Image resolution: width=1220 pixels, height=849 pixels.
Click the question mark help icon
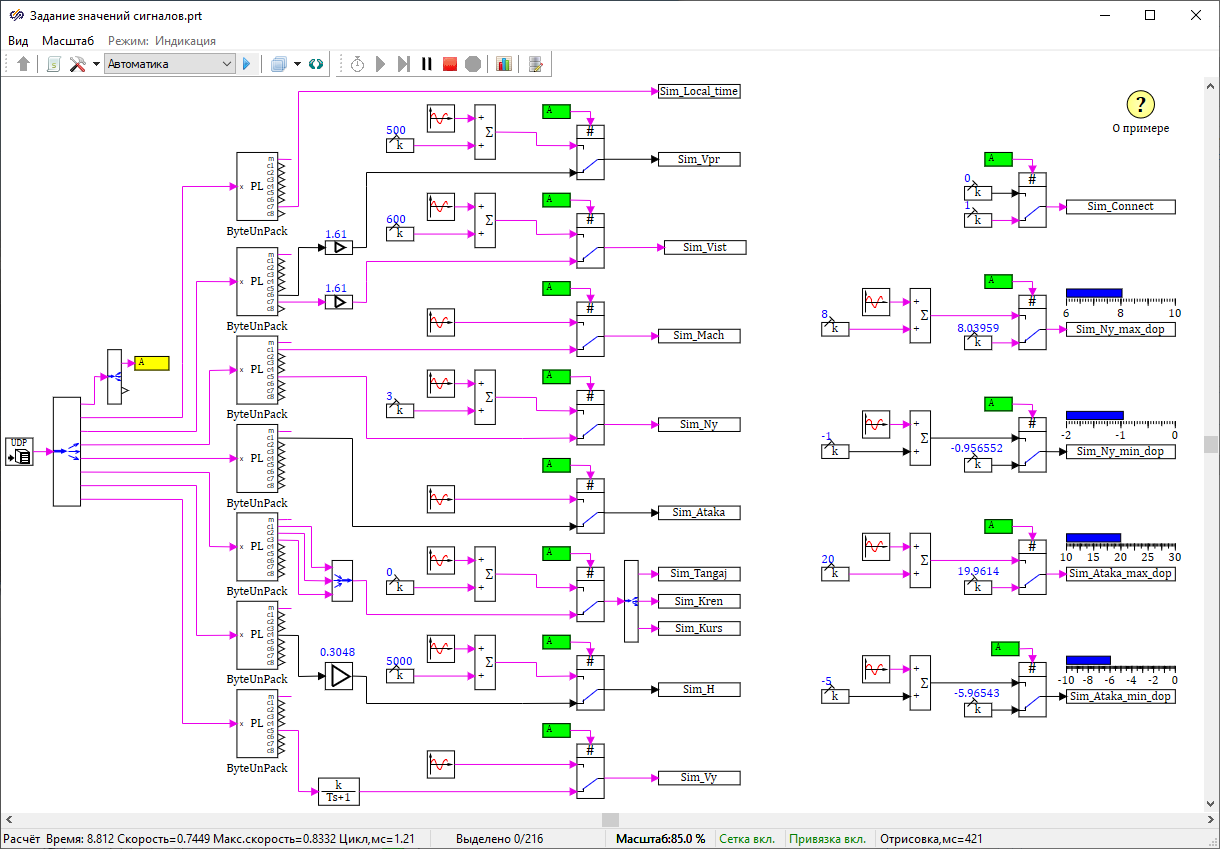pyautogui.click(x=1141, y=104)
